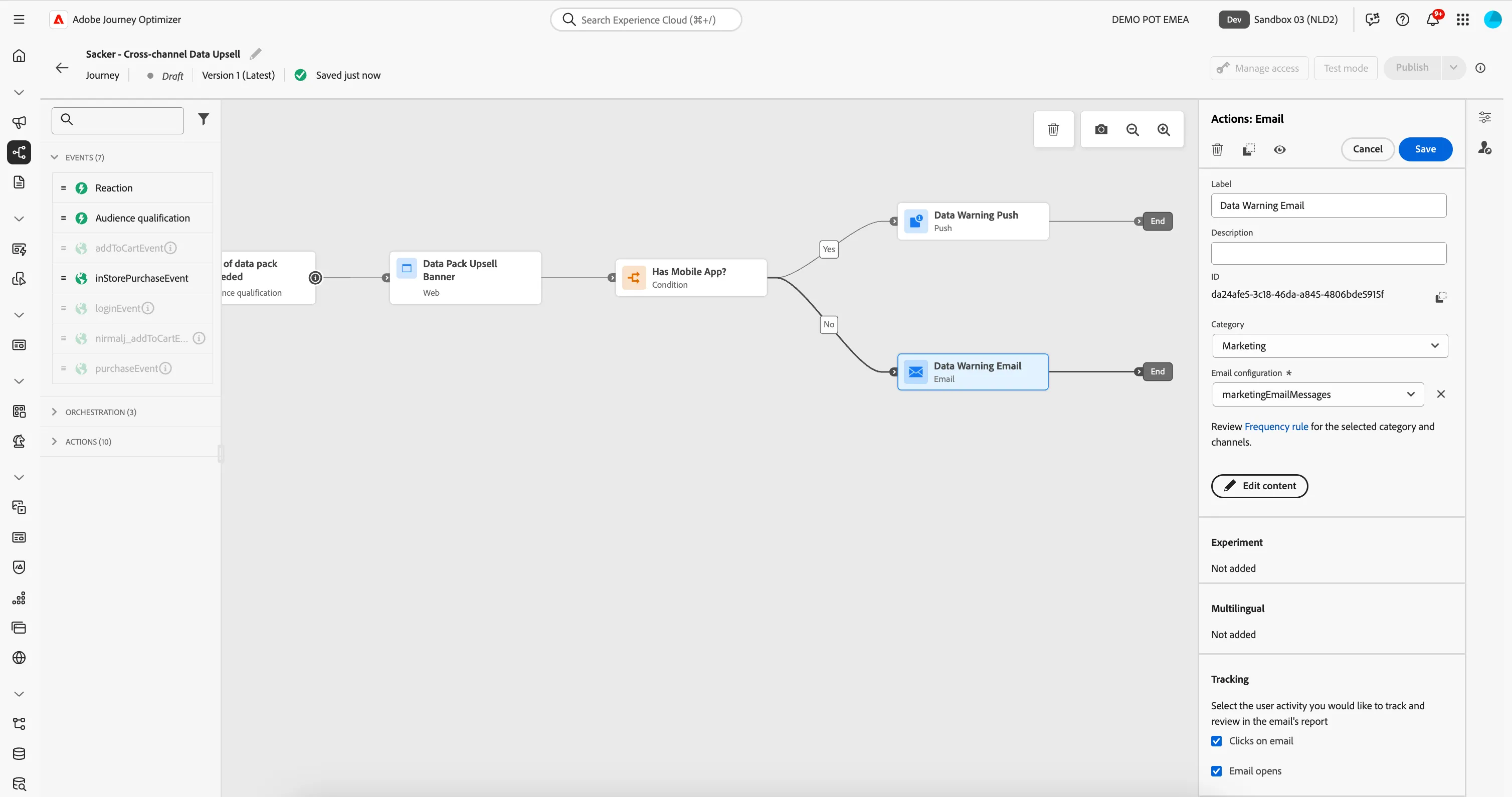Click the Save button
Screen dimensions: 1512x797
point(1425,149)
